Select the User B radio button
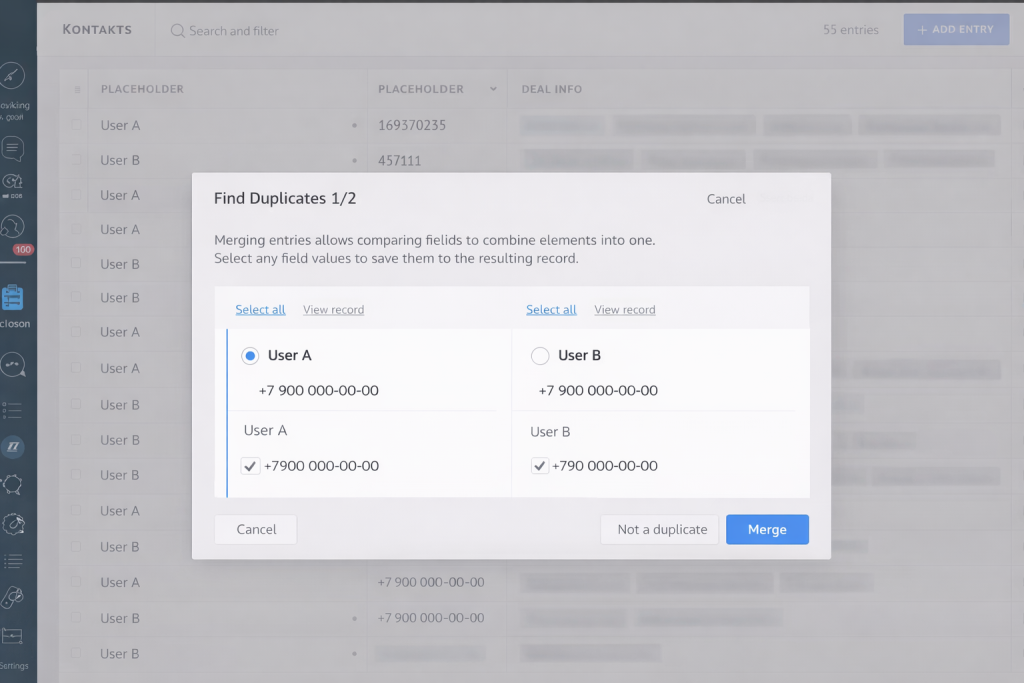Image resolution: width=1024 pixels, height=683 pixels. tap(540, 356)
